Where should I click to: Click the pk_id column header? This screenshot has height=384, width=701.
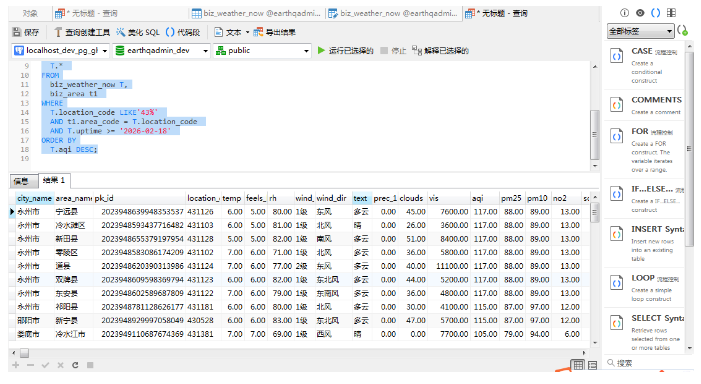[x=139, y=198]
